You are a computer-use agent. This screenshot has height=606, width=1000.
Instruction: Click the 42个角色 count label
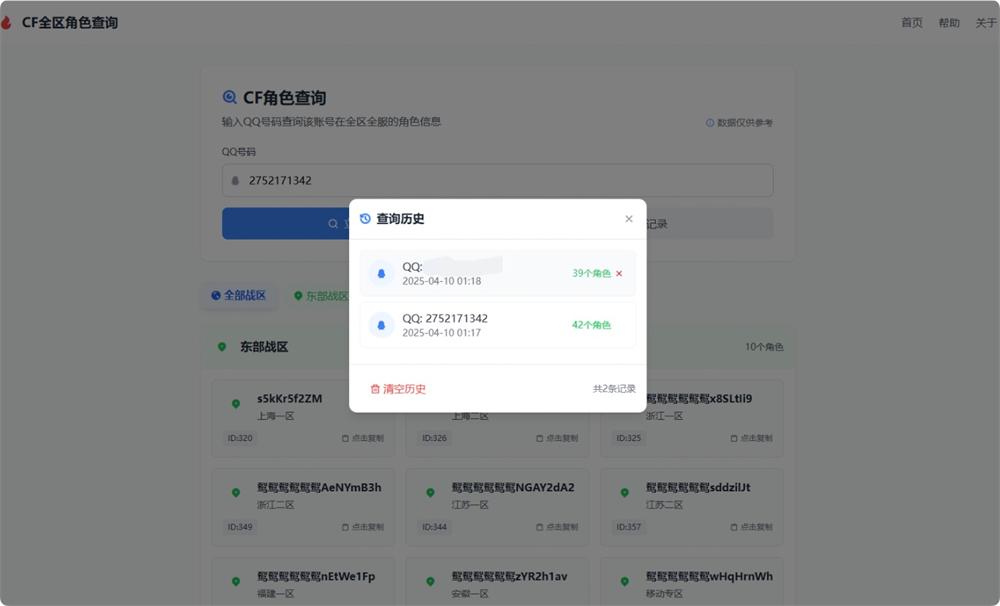(x=591, y=325)
